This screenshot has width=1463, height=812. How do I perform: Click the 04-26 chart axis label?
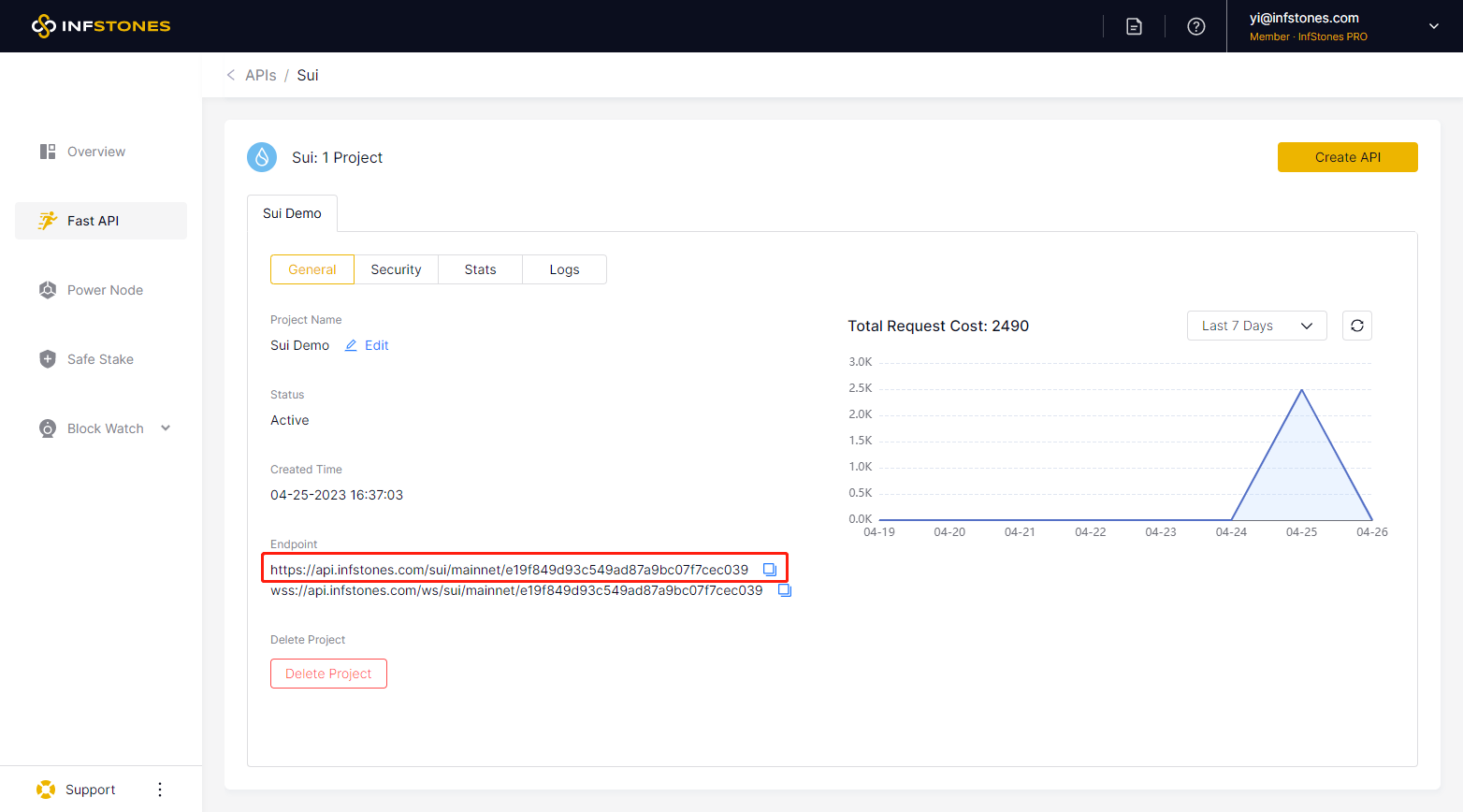1372,531
